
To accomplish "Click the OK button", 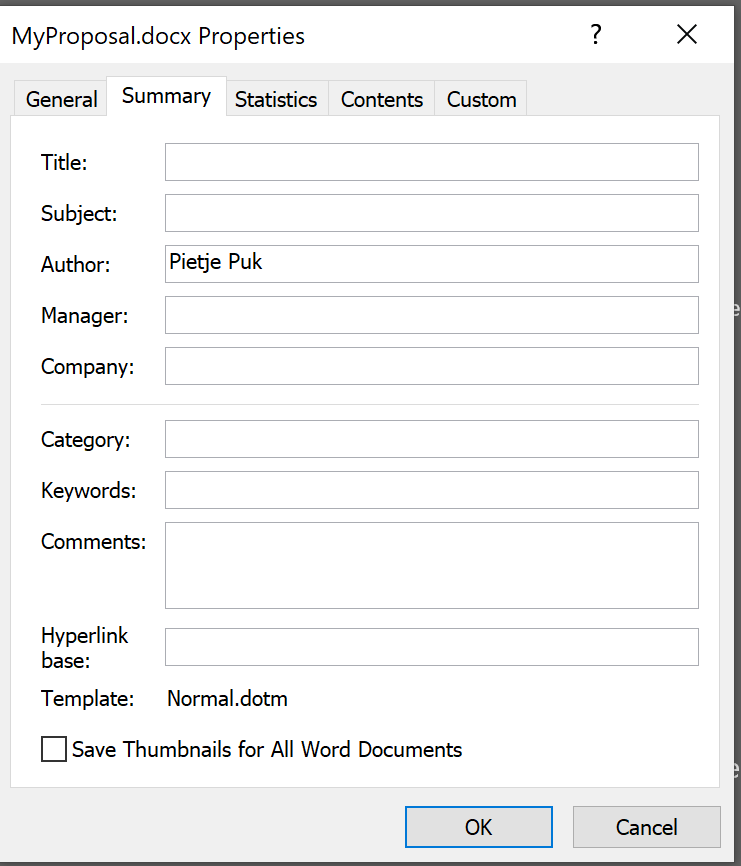I will pyautogui.click(x=478, y=827).
